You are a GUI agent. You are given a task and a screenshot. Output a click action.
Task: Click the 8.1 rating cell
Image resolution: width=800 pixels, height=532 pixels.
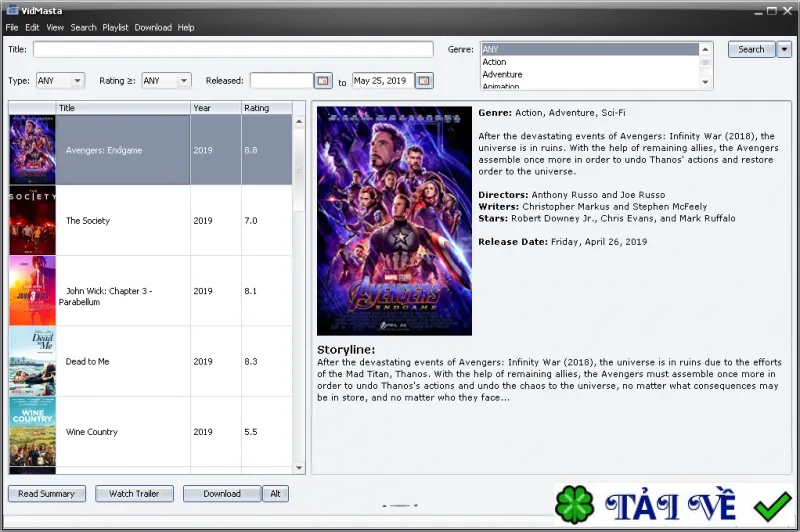coord(267,291)
